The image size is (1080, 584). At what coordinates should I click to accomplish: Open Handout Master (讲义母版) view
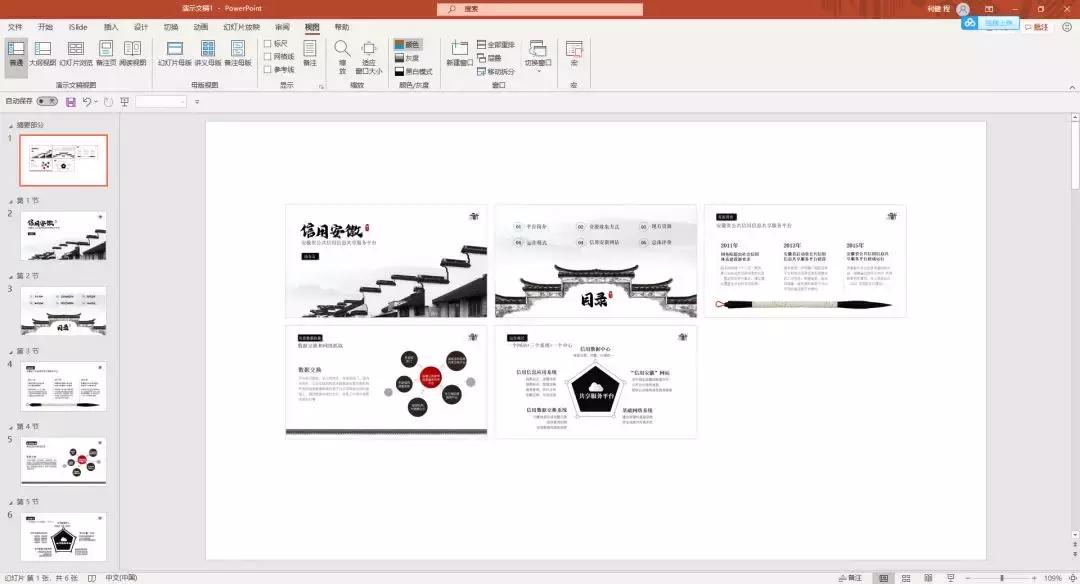(207, 54)
